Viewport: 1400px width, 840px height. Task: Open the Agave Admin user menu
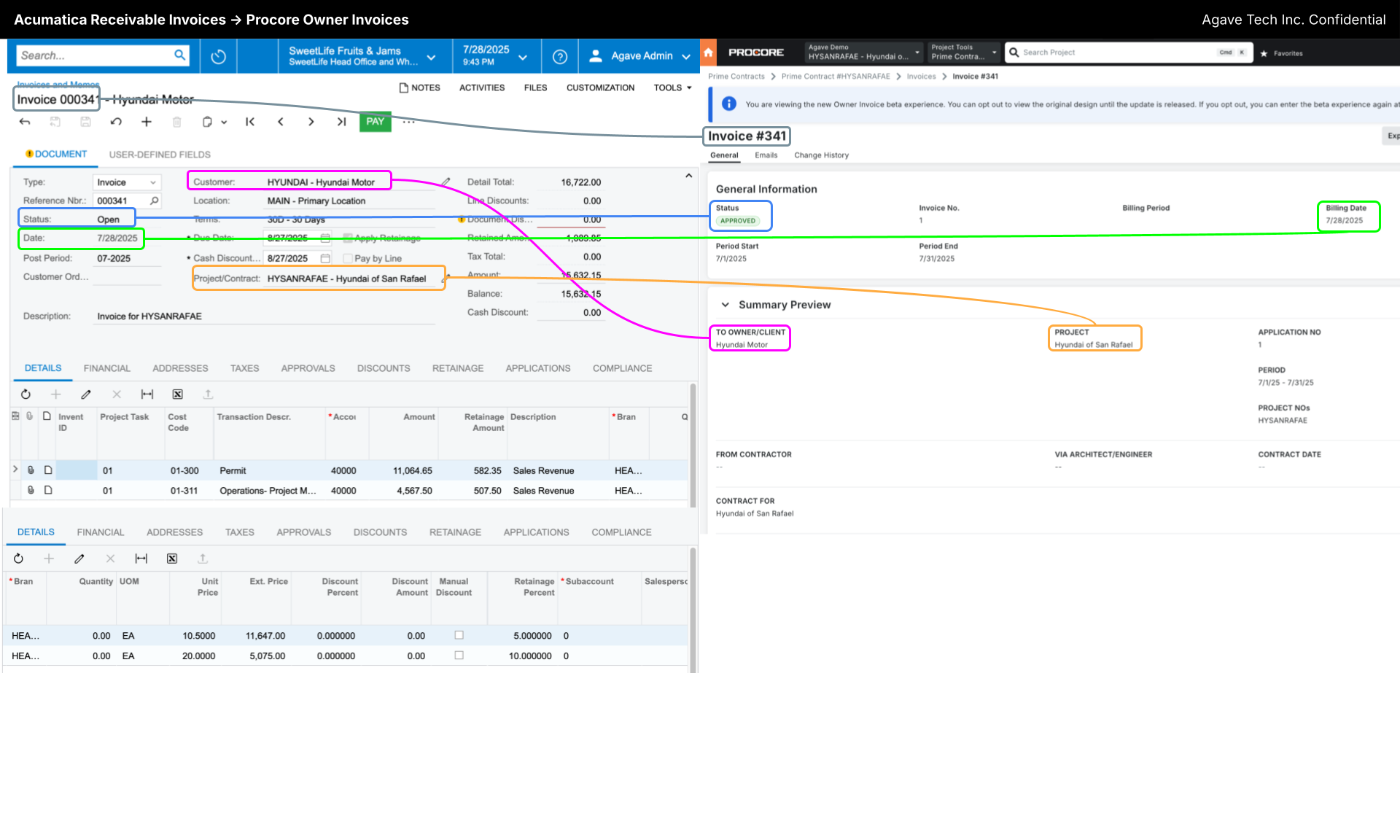pos(639,56)
